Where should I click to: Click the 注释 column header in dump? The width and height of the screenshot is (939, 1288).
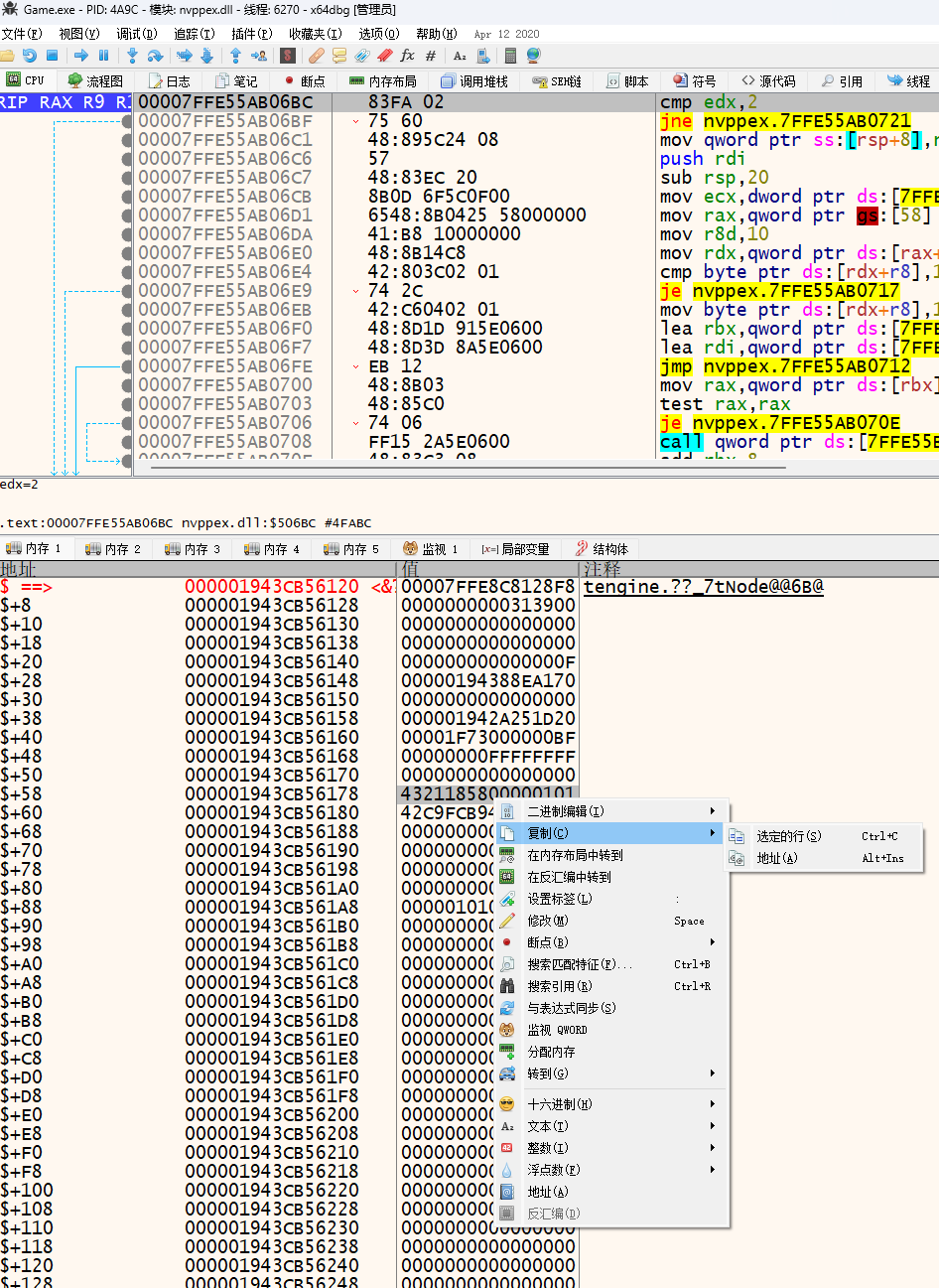(x=759, y=569)
